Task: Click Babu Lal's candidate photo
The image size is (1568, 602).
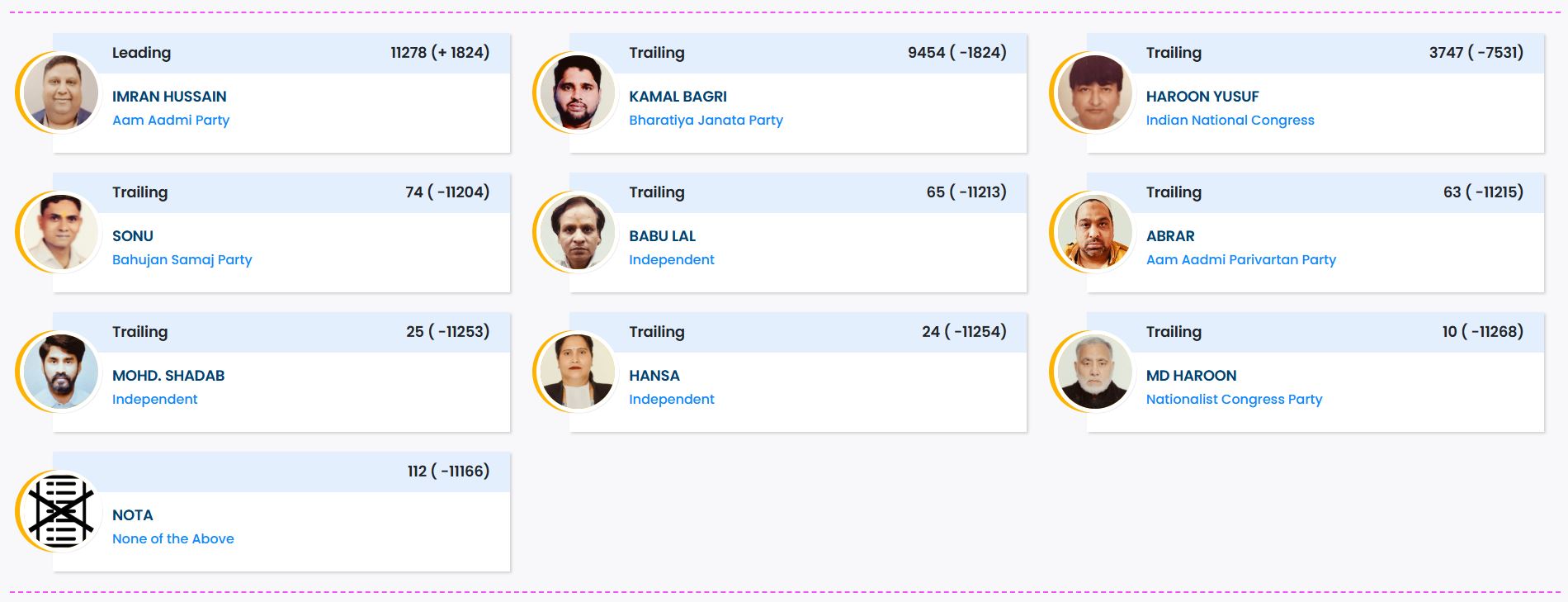Action: click(578, 232)
